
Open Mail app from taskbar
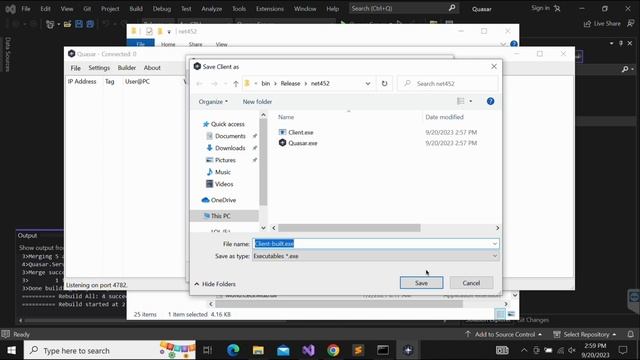(x=283, y=350)
